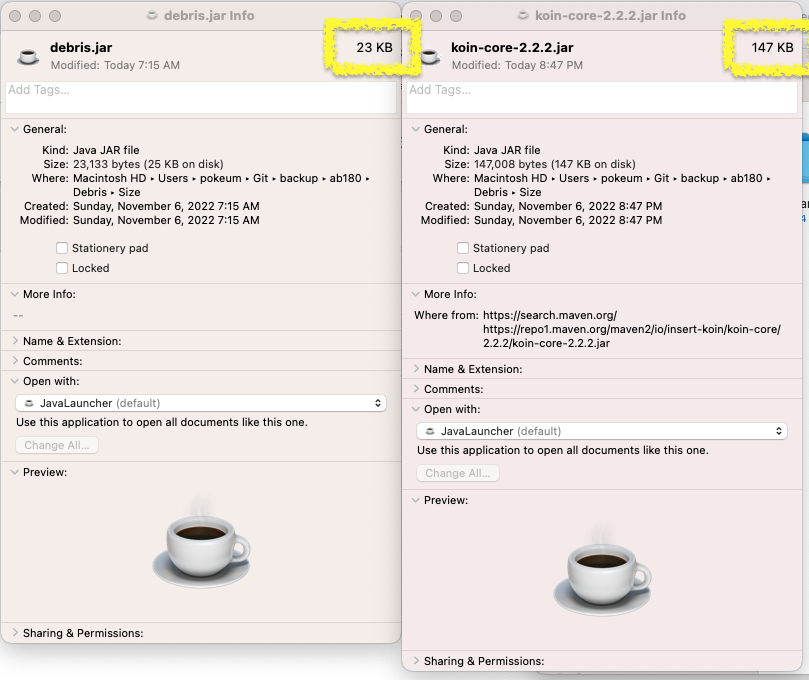Click Created date "Sunday, November 6, 2022 8:47 PM"

568,206
